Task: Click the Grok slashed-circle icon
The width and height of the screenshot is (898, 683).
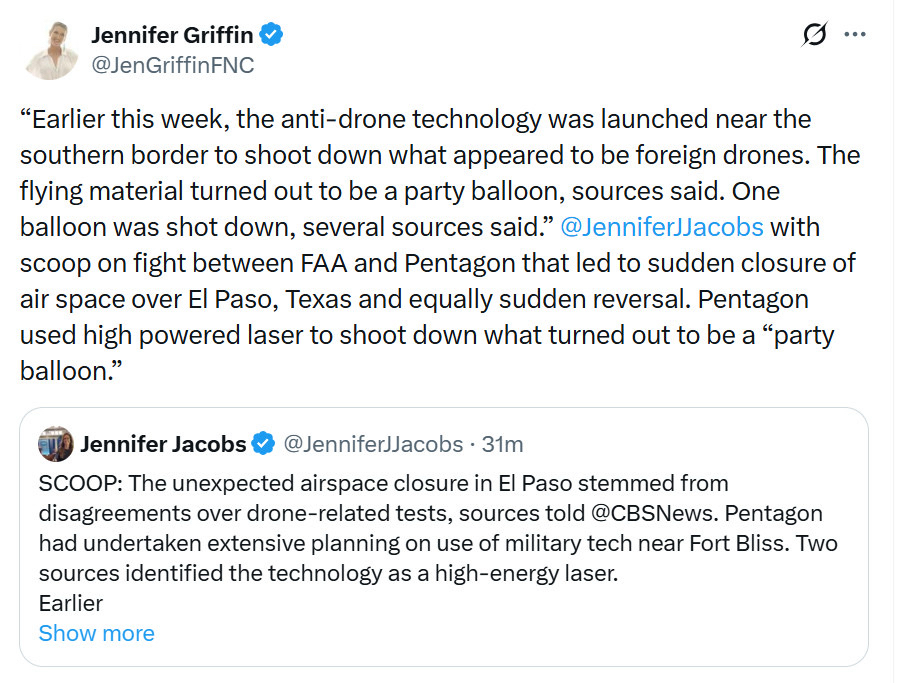Action: tap(815, 35)
